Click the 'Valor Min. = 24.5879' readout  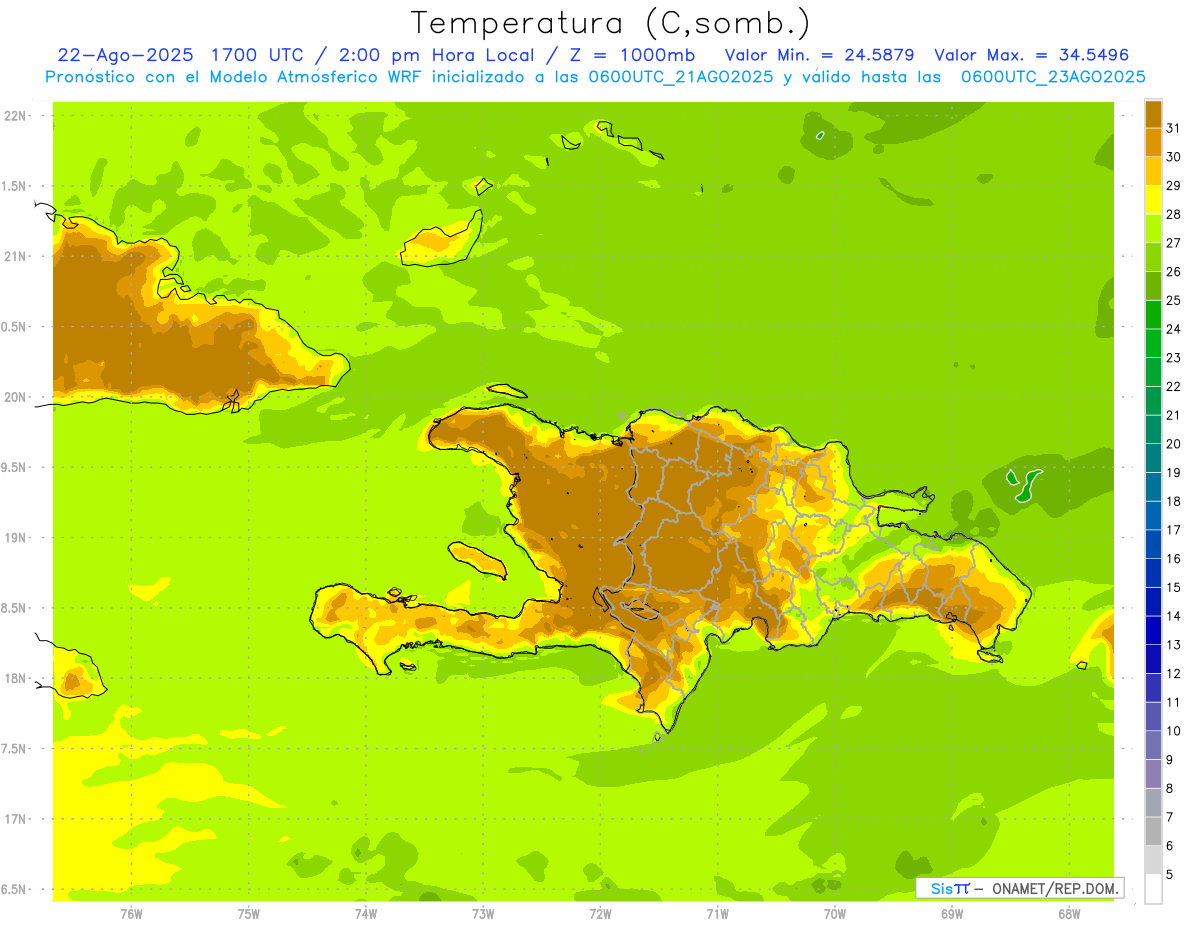tap(819, 55)
